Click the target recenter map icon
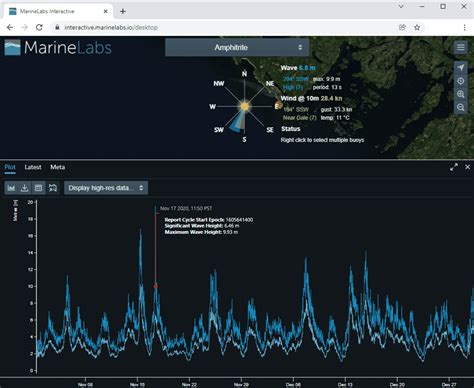Viewport: 474px width, 388px height. pyautogui.click(x=460, y=81)
